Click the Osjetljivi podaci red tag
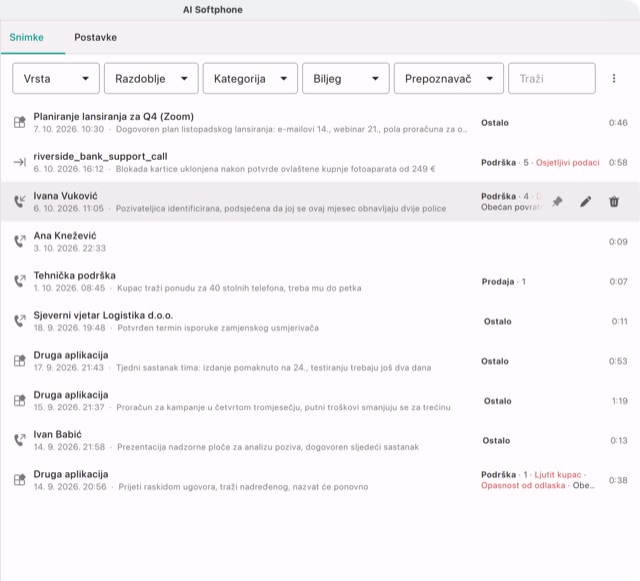This screenshot has width=640, height=581. pyautogui.click(x=567, y=163)
